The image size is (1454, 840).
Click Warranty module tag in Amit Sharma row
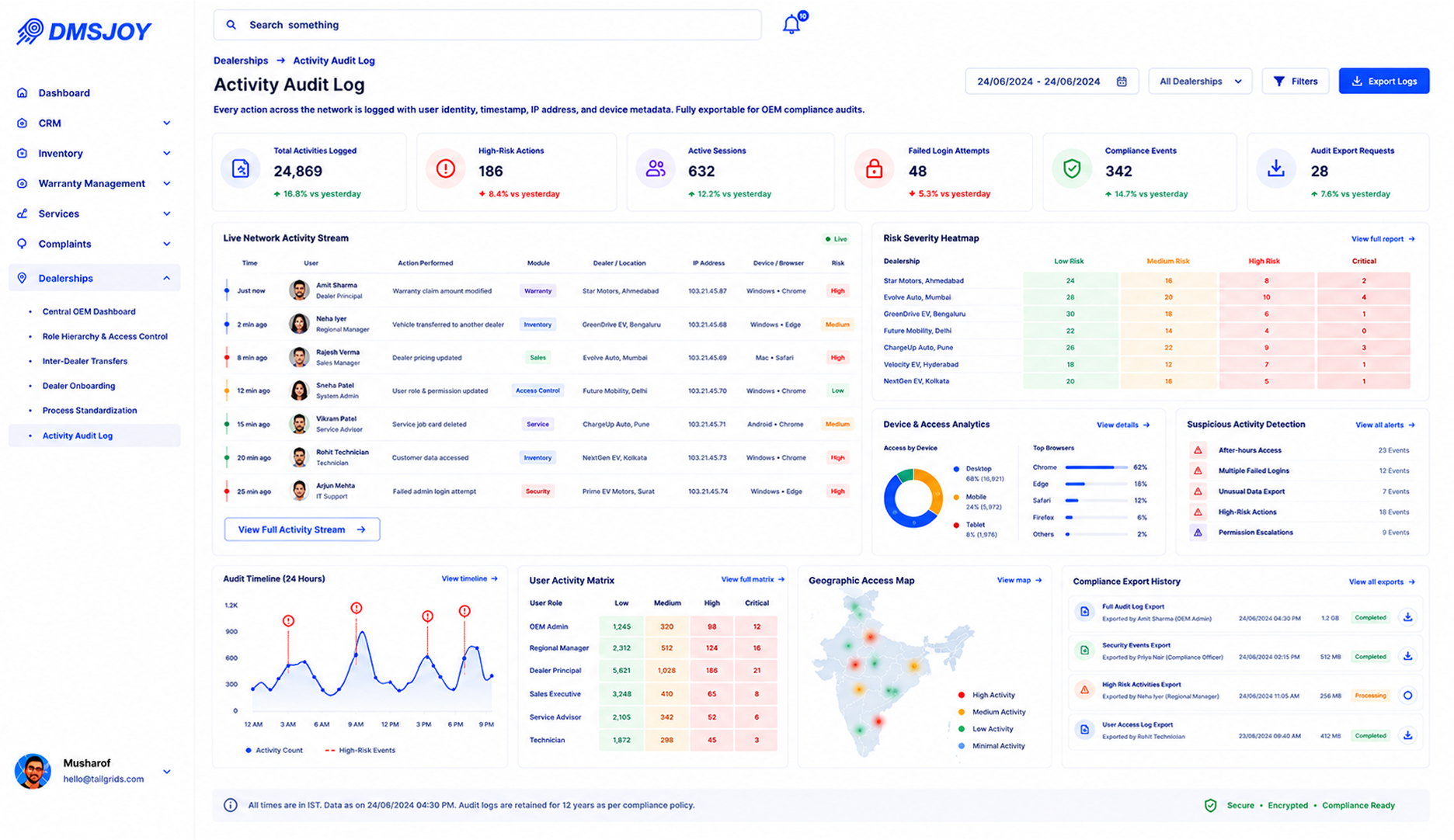tap(537, 291)
